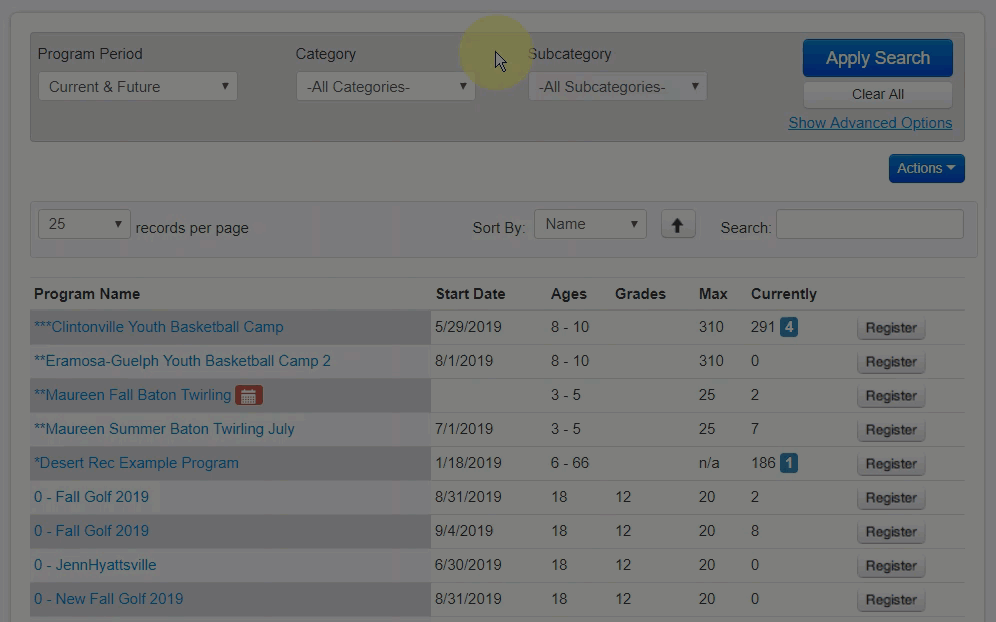Click the badge 4 next to Clintonville enrollment

788,327
